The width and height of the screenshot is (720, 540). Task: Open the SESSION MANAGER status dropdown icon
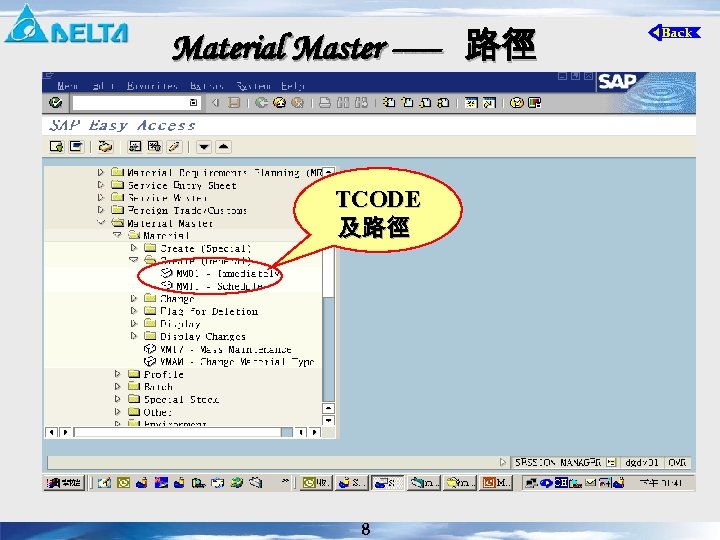coord(610,462)
